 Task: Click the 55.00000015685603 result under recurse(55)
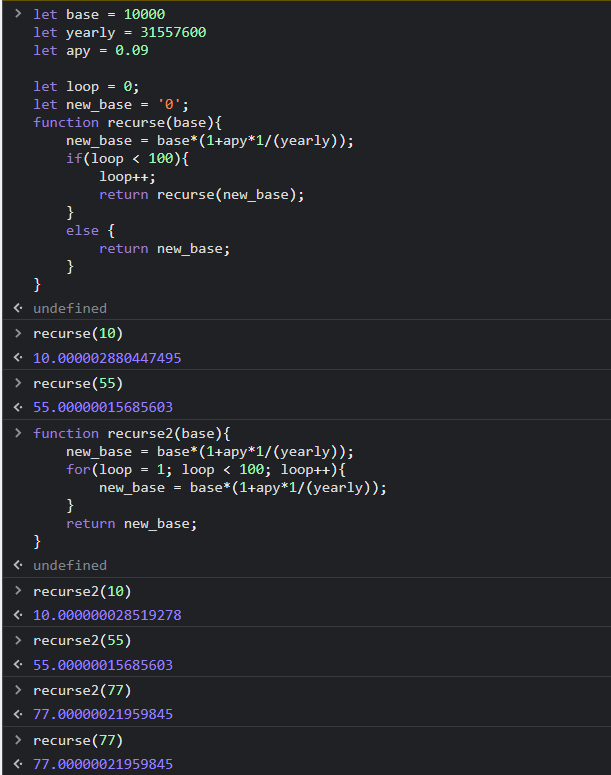tap(103, 407)
